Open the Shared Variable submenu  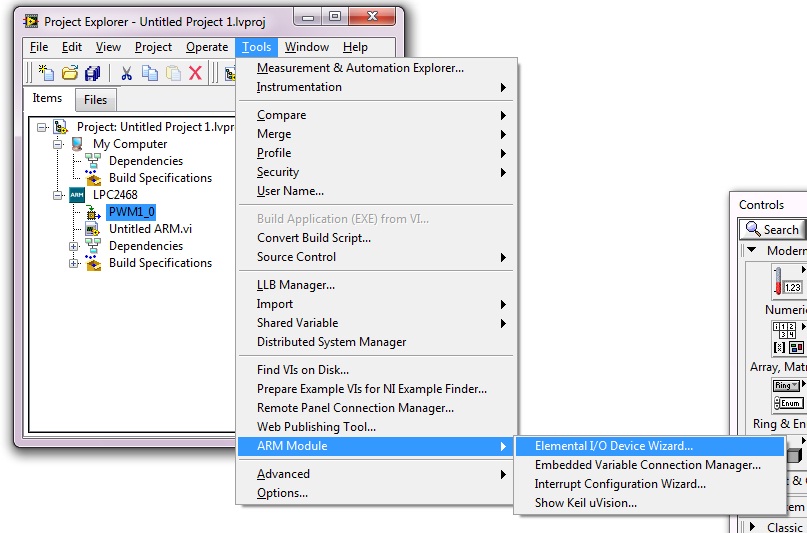(x=378, y=323)
